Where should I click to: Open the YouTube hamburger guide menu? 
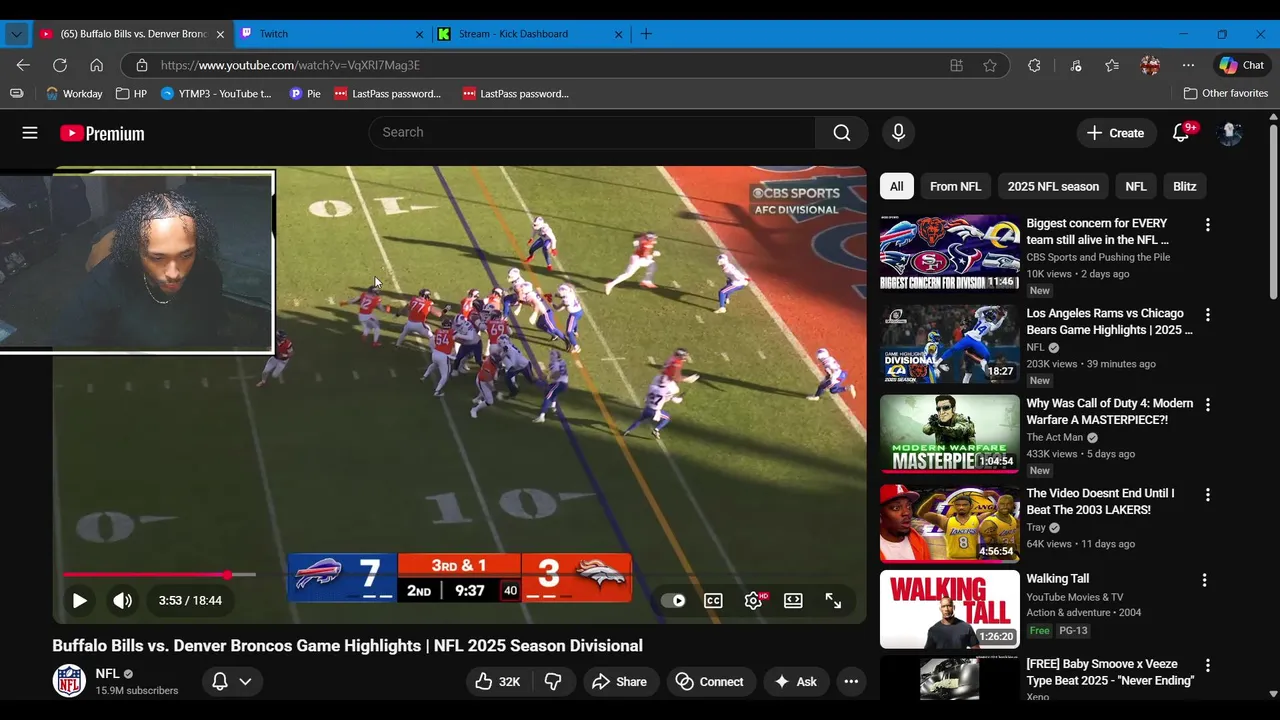click(30, 133)
